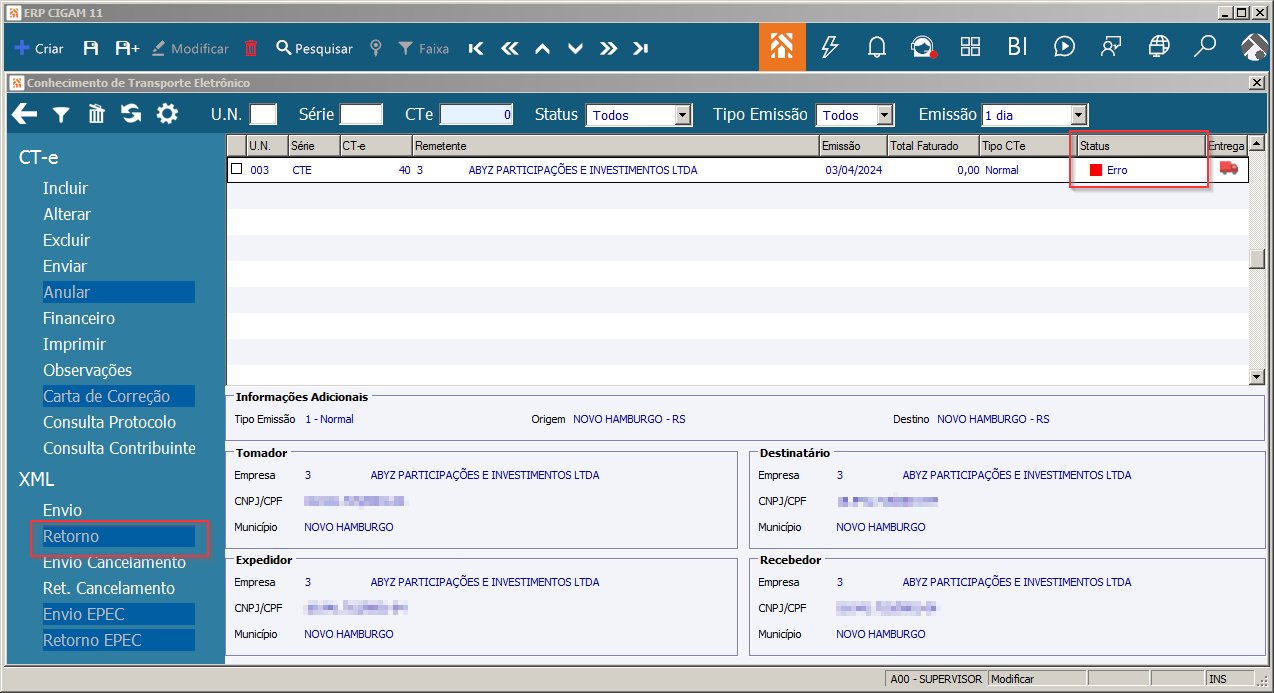Open Consulta Protocolo in side menu
This screenshot has height=693, width=1274.
[x=109, y=422]
